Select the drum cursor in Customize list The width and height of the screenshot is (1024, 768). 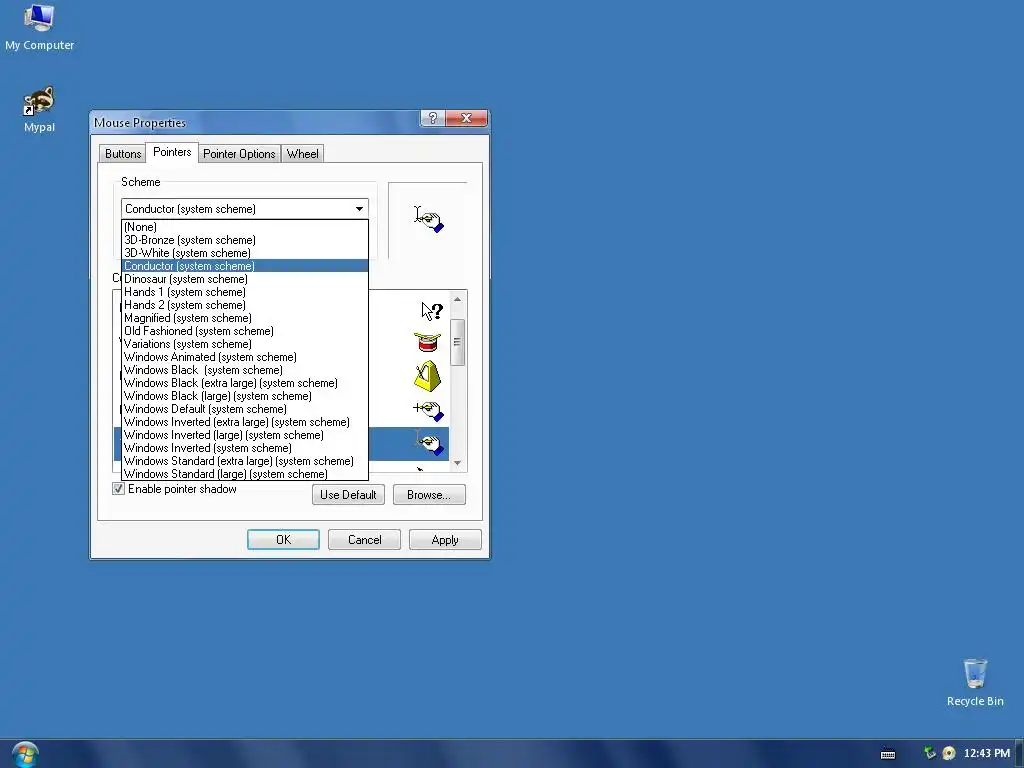point(427,342)
